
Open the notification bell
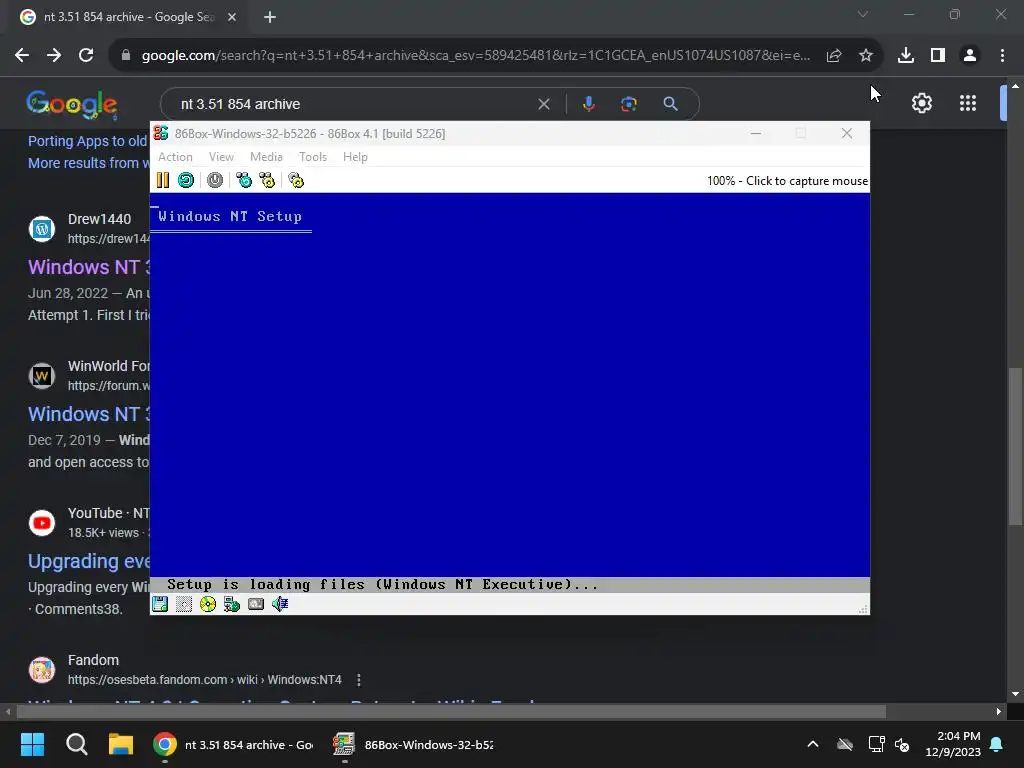click(x=997, y=744)
